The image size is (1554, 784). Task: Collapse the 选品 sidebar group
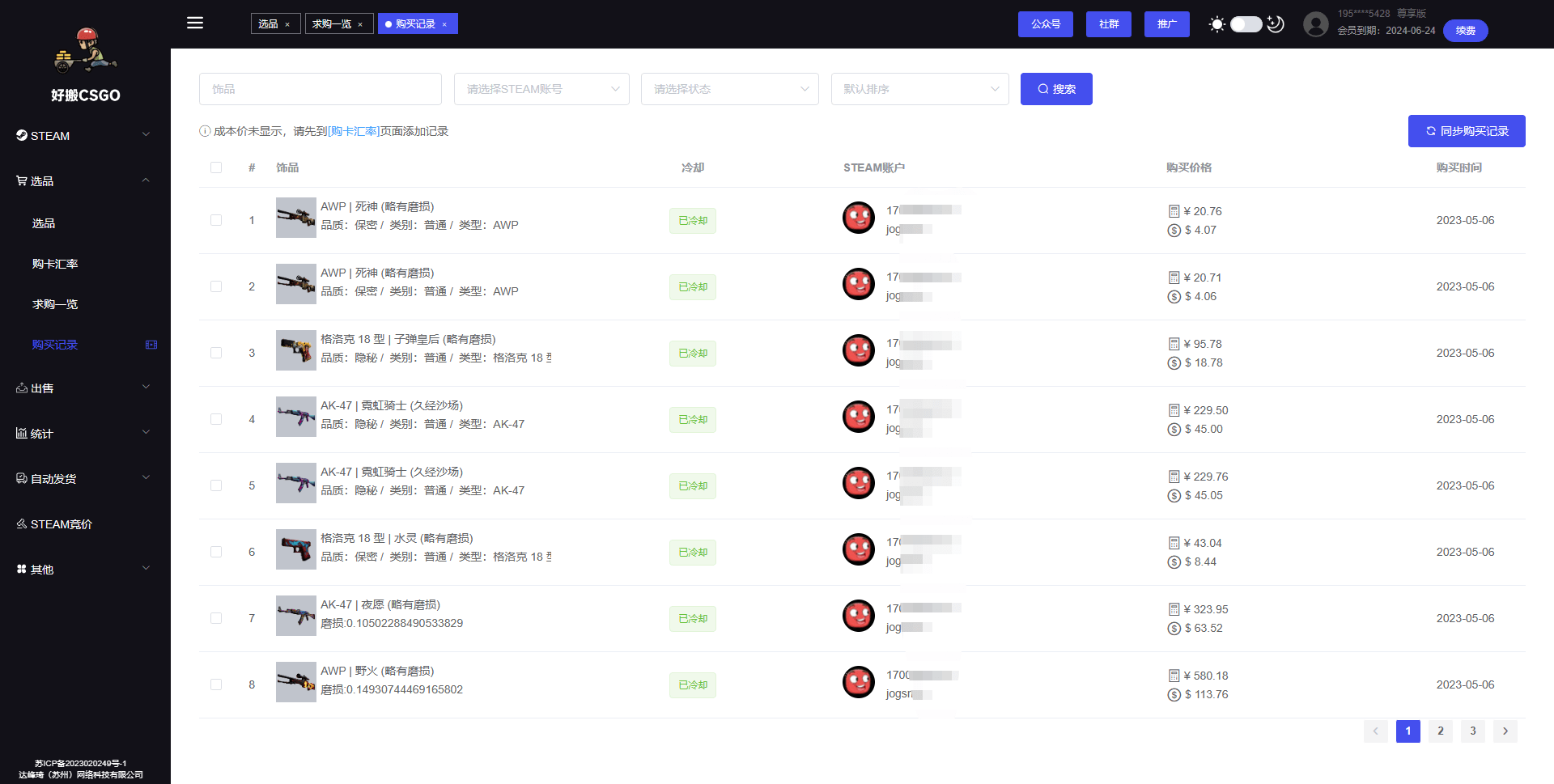point(85,181)
